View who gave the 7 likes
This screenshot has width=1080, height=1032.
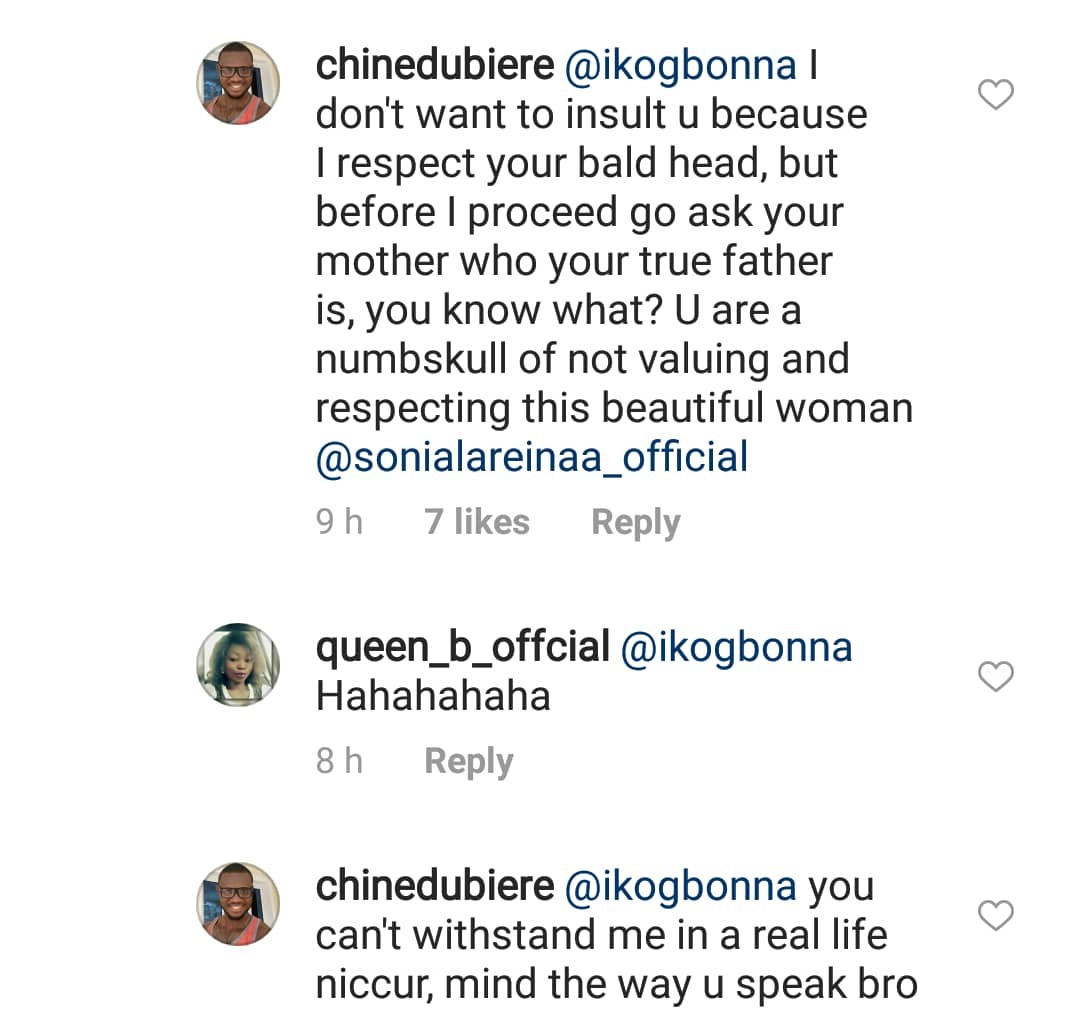[x=477, y=522]
